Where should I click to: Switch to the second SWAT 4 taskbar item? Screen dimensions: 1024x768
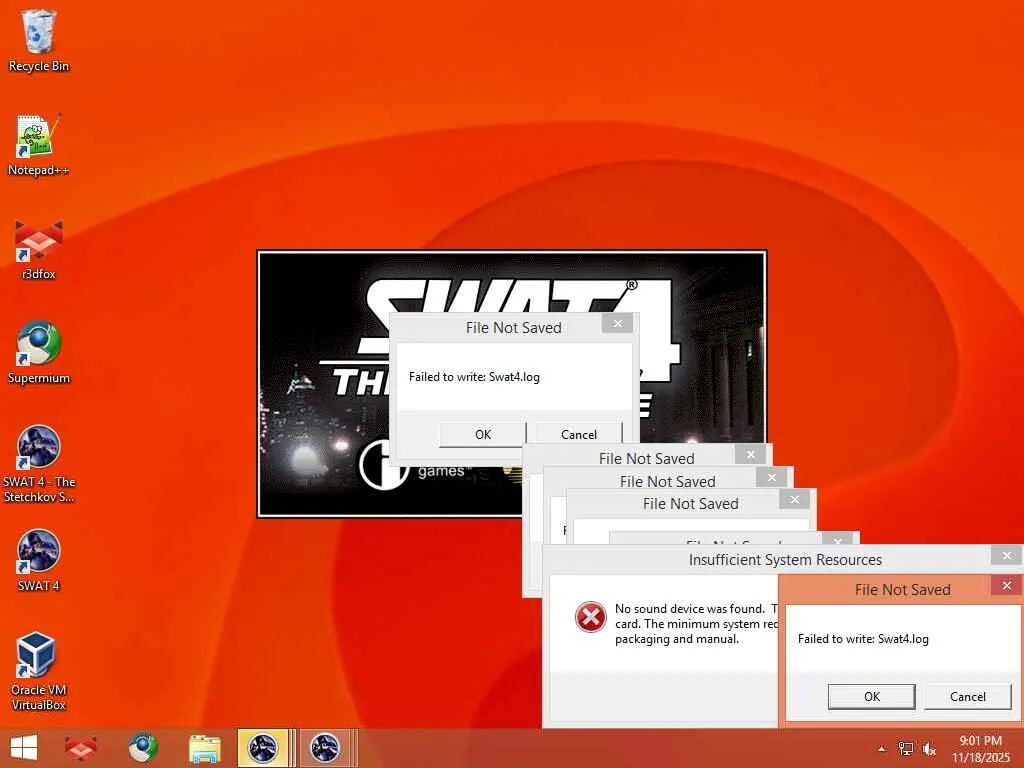coord(325,748)
